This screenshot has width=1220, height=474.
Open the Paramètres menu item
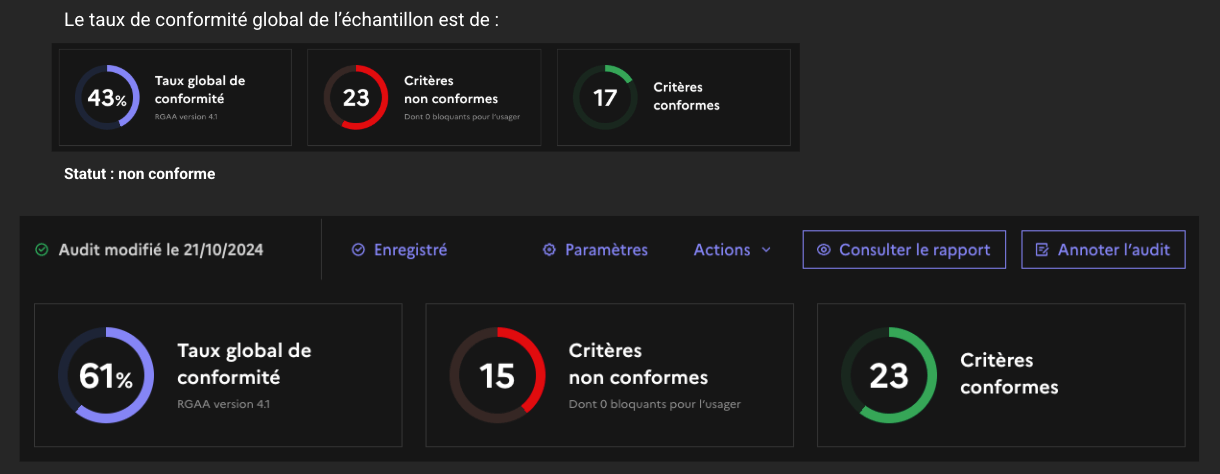pos(606,250)
